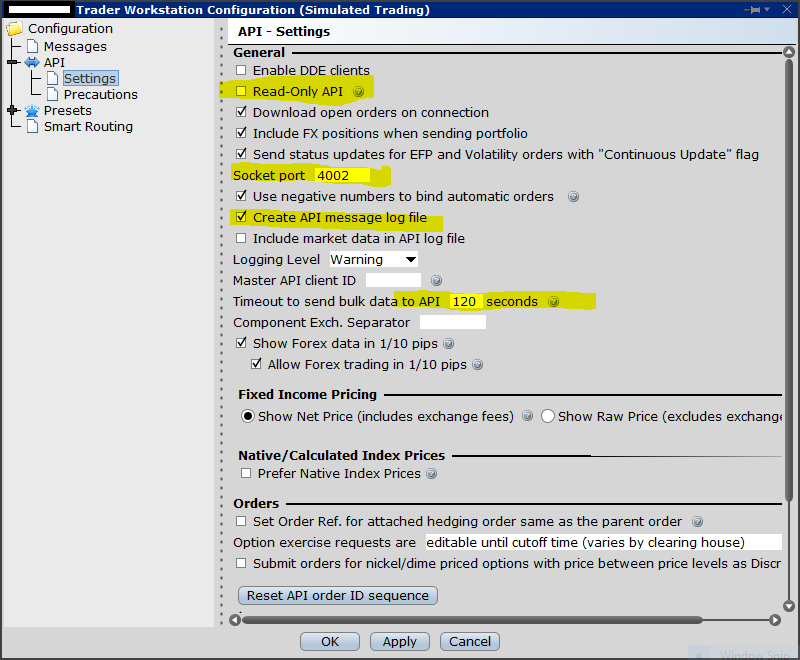The width and height of the screenshot is (800, 660).
Task: Toggle the Read-Only API checkbox
Action: click(241, 91)
